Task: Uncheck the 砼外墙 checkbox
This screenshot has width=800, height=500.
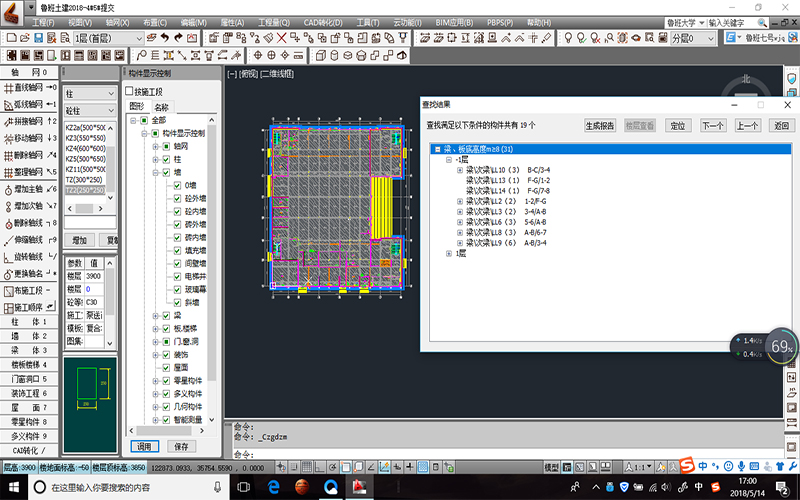Action: click(177, 198)
